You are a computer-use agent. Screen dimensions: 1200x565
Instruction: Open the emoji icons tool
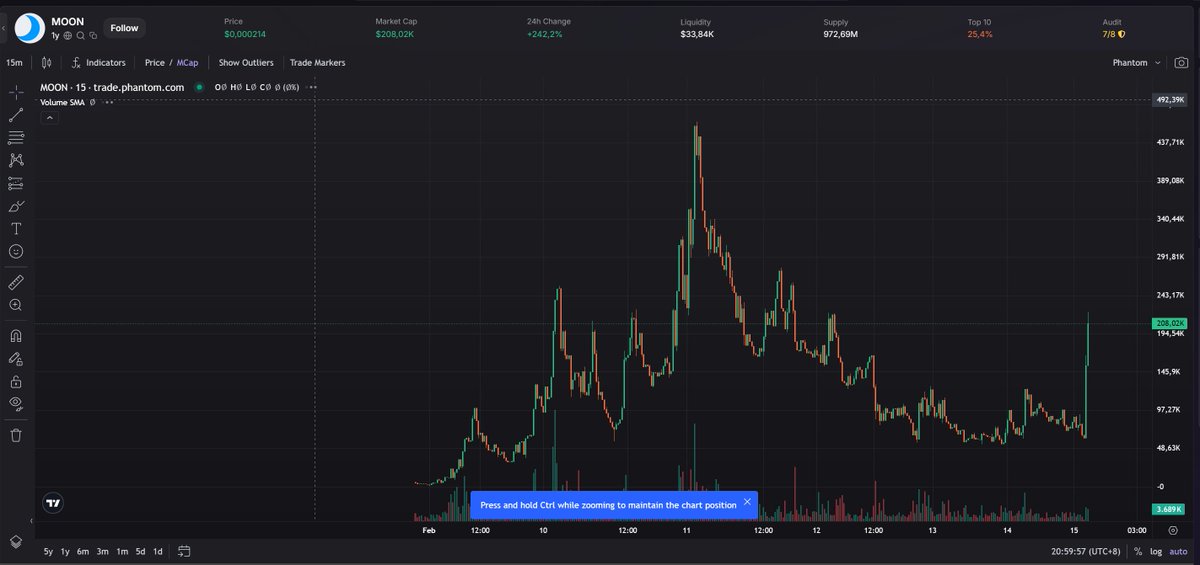coord(16,252)
